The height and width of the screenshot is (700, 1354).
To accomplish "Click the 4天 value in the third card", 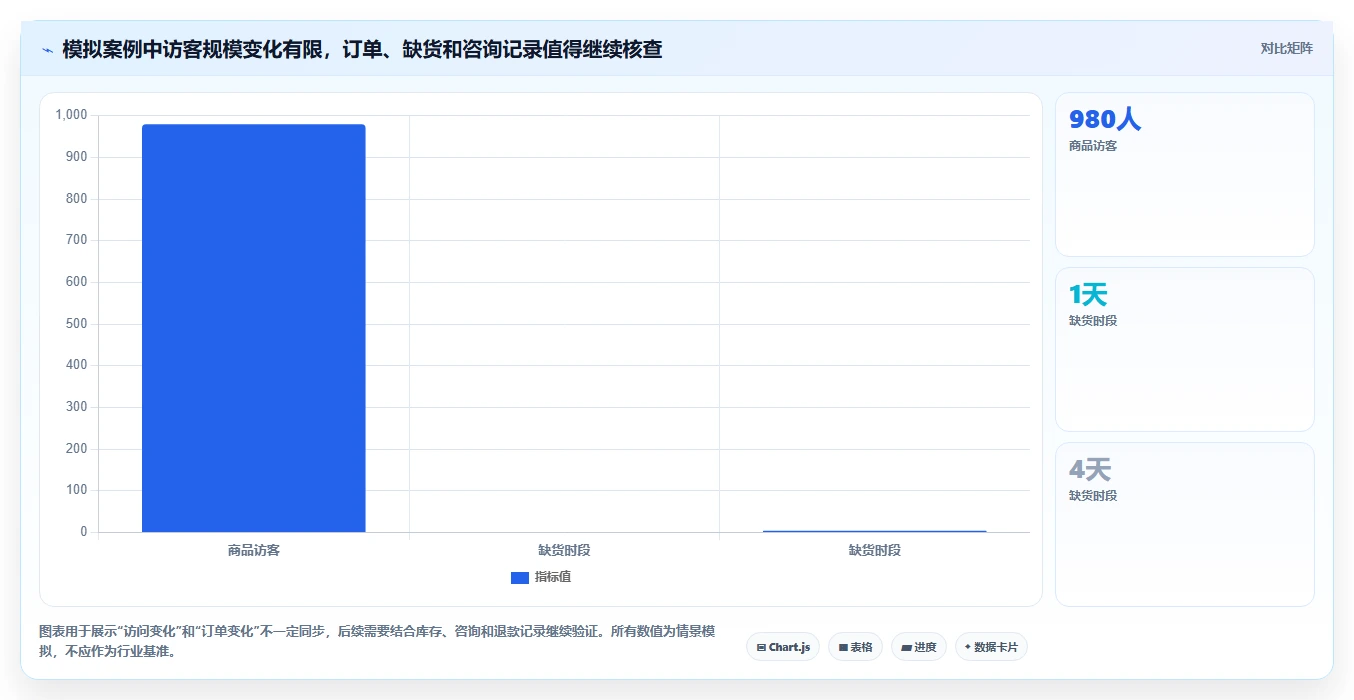I will click(1090, 469).
